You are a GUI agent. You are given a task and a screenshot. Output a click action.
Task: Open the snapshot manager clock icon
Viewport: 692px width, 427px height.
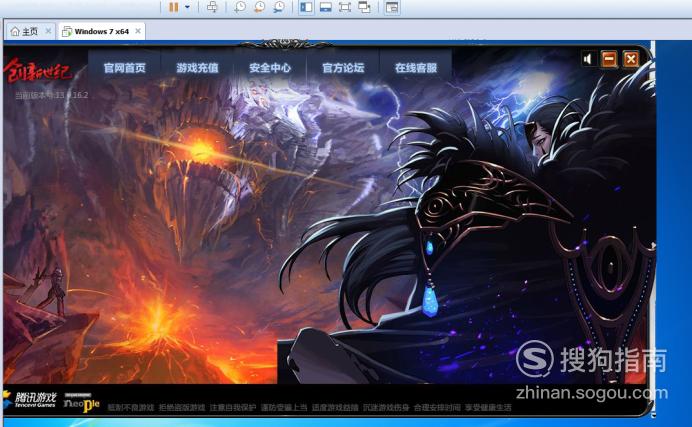pyautogui.click(x=279, y=7)
